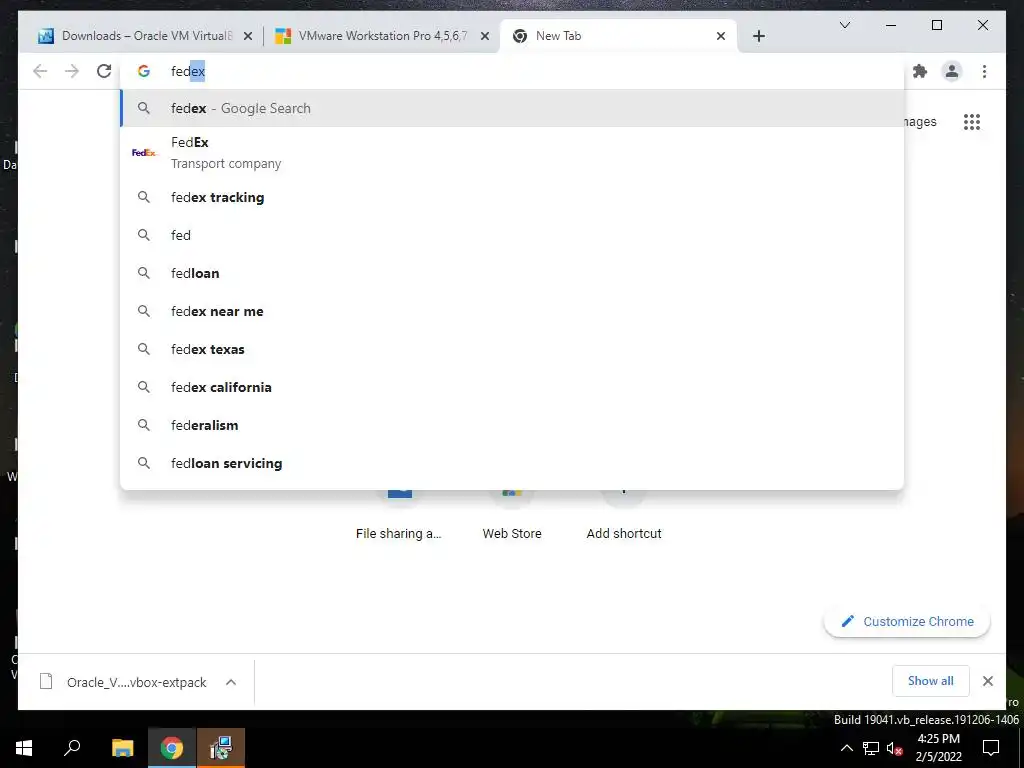Expand the extpack download options chevron
Image resolution: width=1024 pixels, height=768 pixels.
click(231, 682)
